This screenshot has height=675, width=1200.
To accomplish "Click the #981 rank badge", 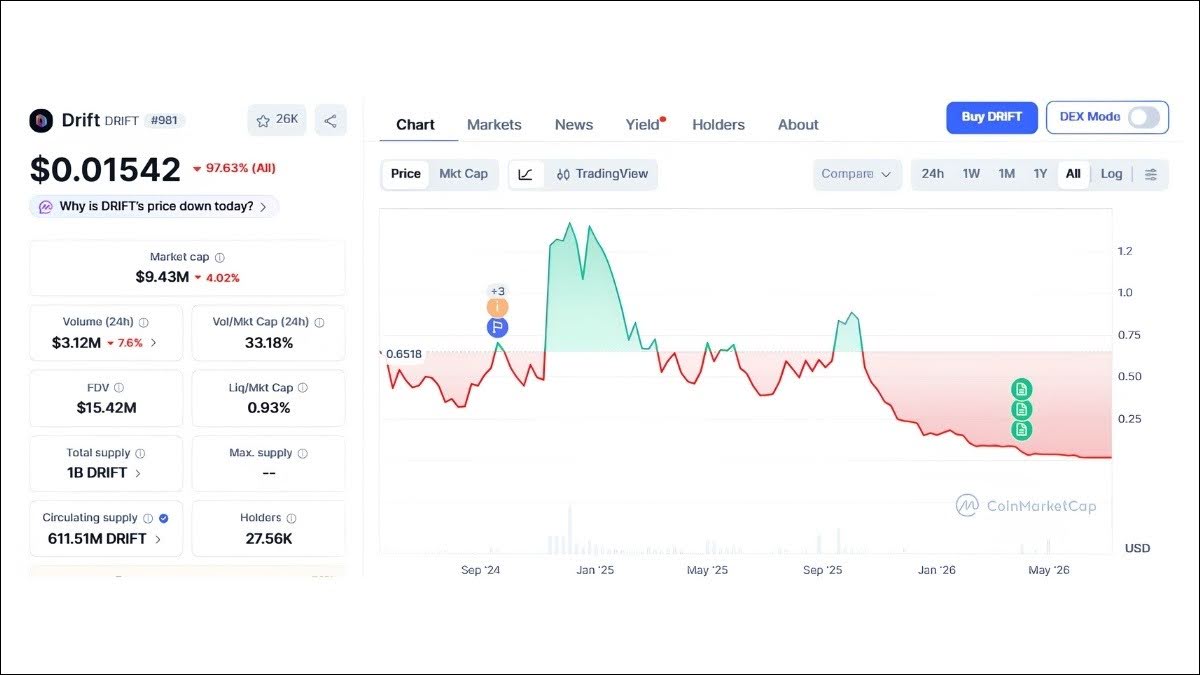I will pyautogui.click(x=165, y=121).
